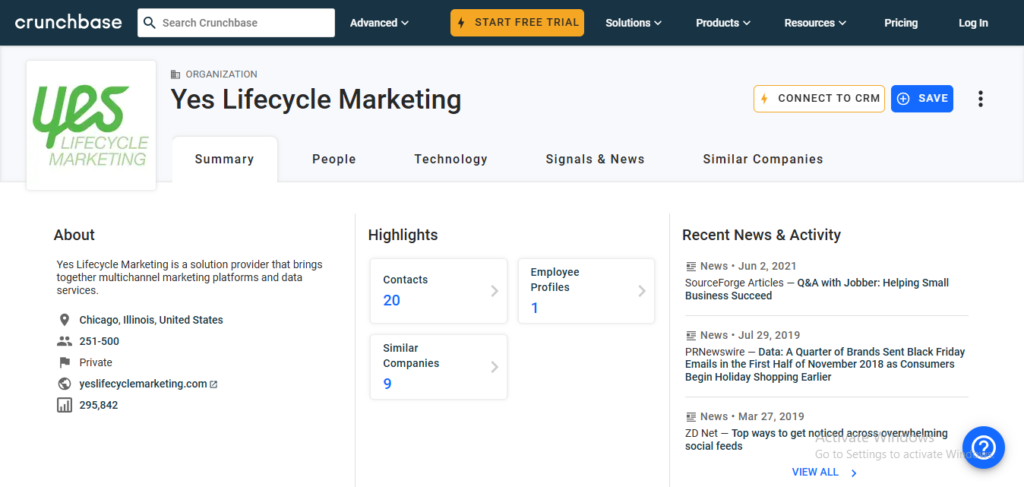Click the rank bar chart icon
This screenshot has width=1024, height=487.
(x=64, y=405)
